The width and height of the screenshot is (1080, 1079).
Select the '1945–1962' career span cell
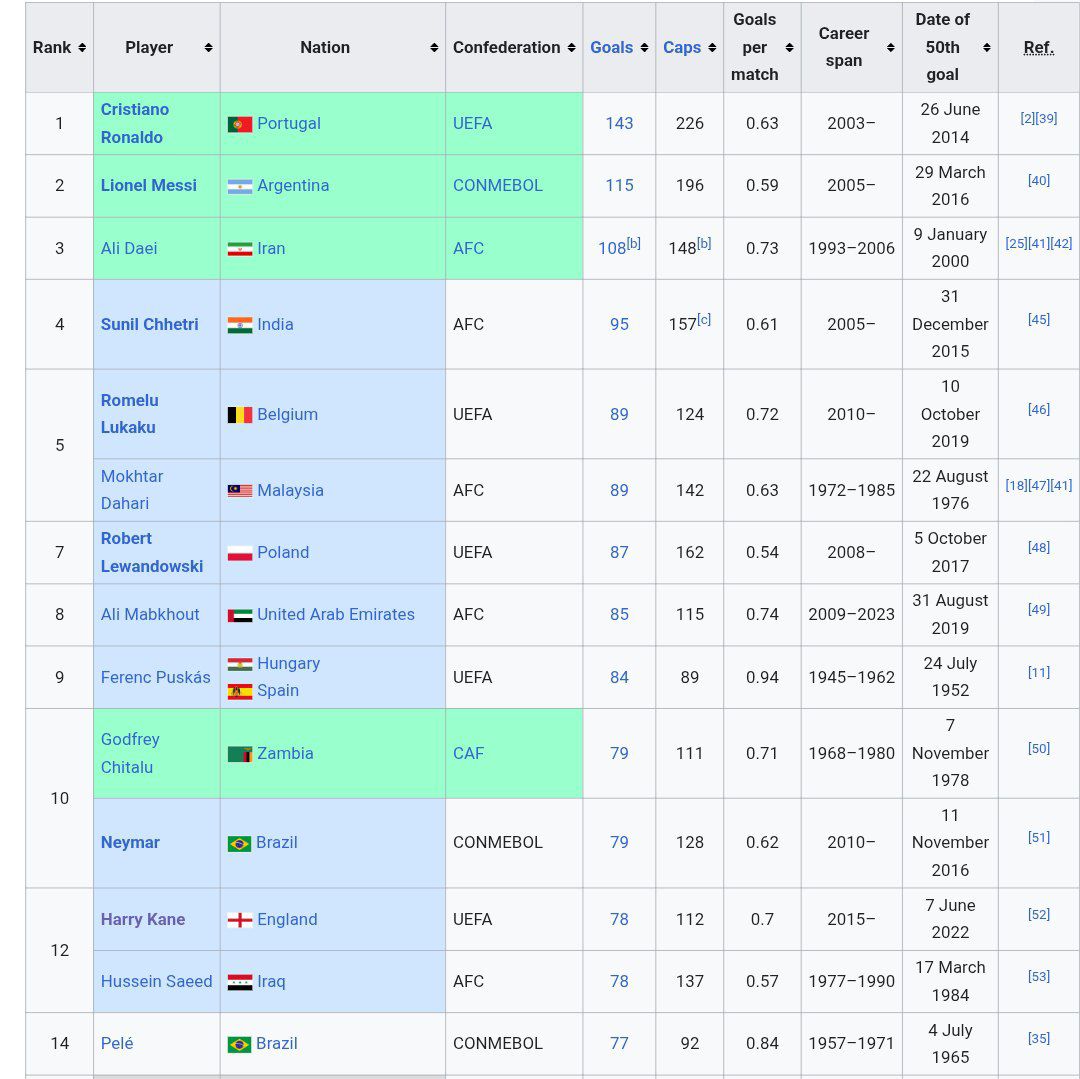pos(851,678)
